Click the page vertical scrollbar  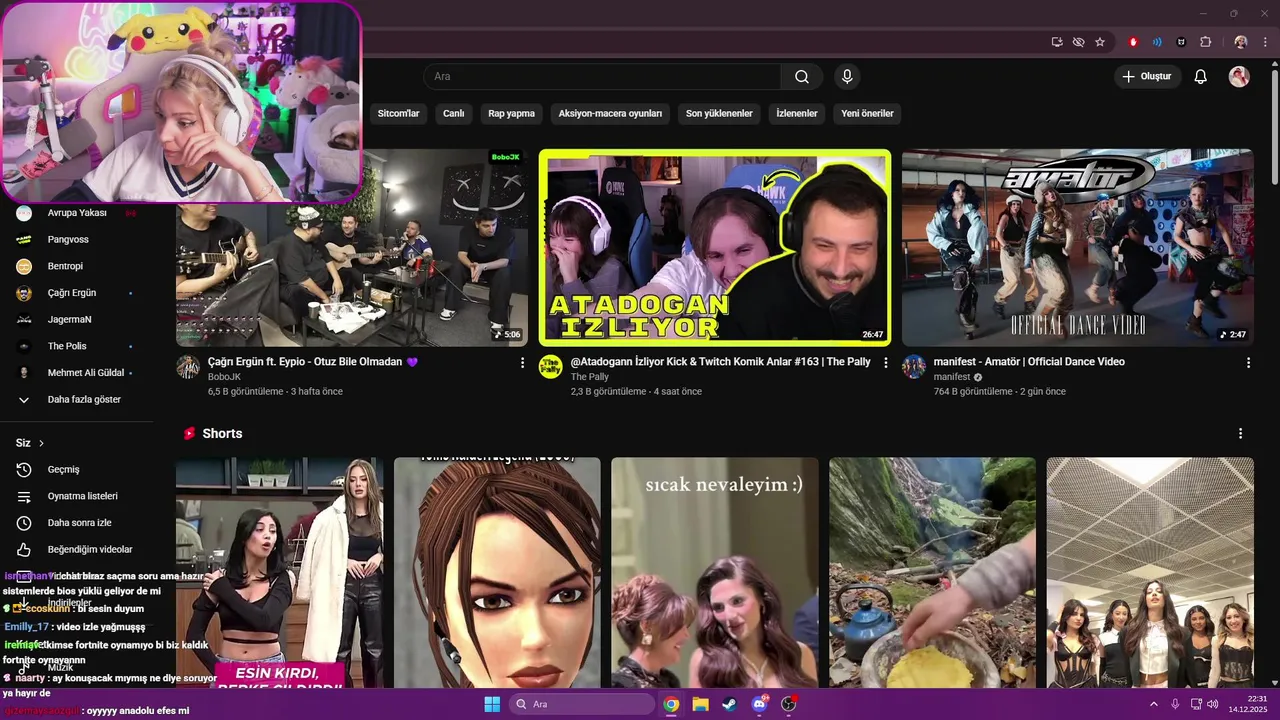(x=1274, y=125)
